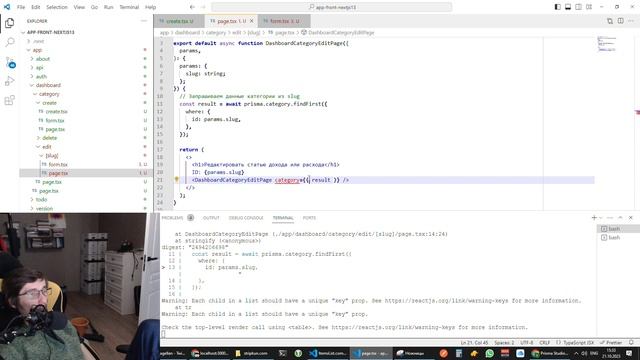Image resolution: width=640 pixels, height=360 pixels.
Task: Open the File menu
Action: coord(21,7)
